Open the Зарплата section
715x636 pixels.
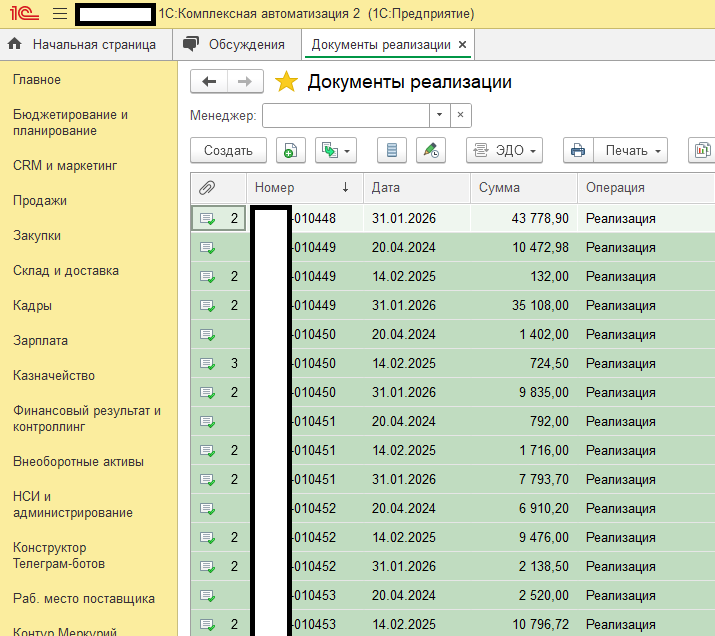coord(41,341)
